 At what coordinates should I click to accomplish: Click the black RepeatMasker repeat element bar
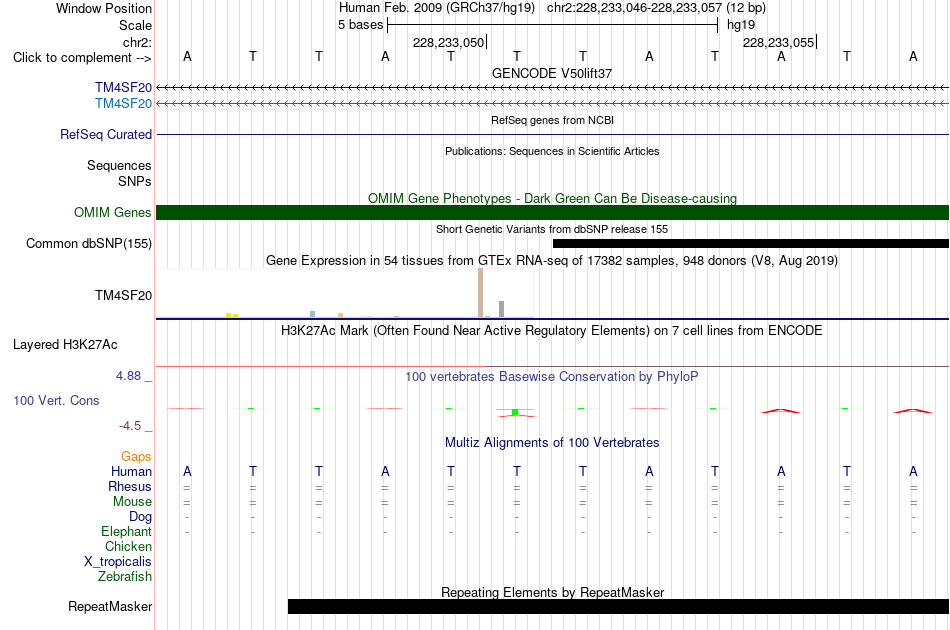[618, 606]
